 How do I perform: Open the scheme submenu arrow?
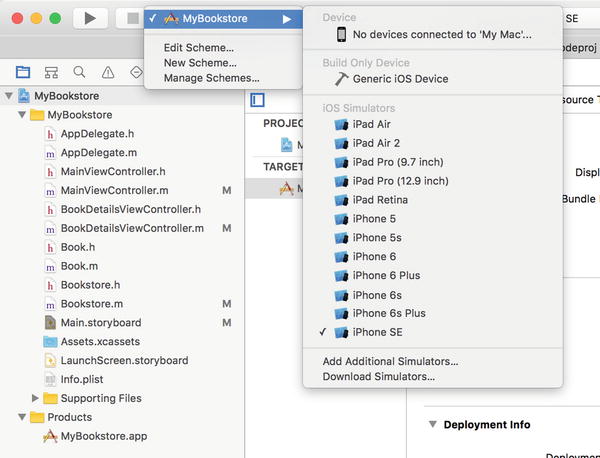[x=287, y=19]
